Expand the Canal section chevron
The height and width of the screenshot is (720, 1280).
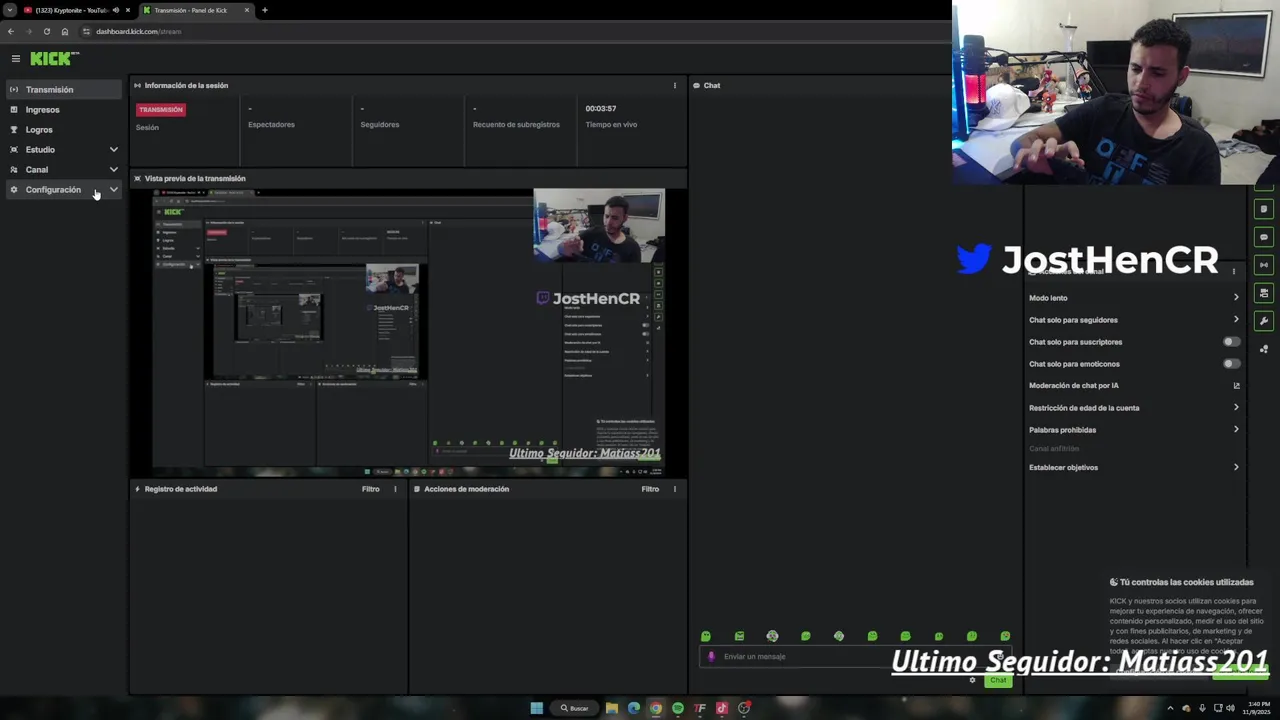coord(113,170)
